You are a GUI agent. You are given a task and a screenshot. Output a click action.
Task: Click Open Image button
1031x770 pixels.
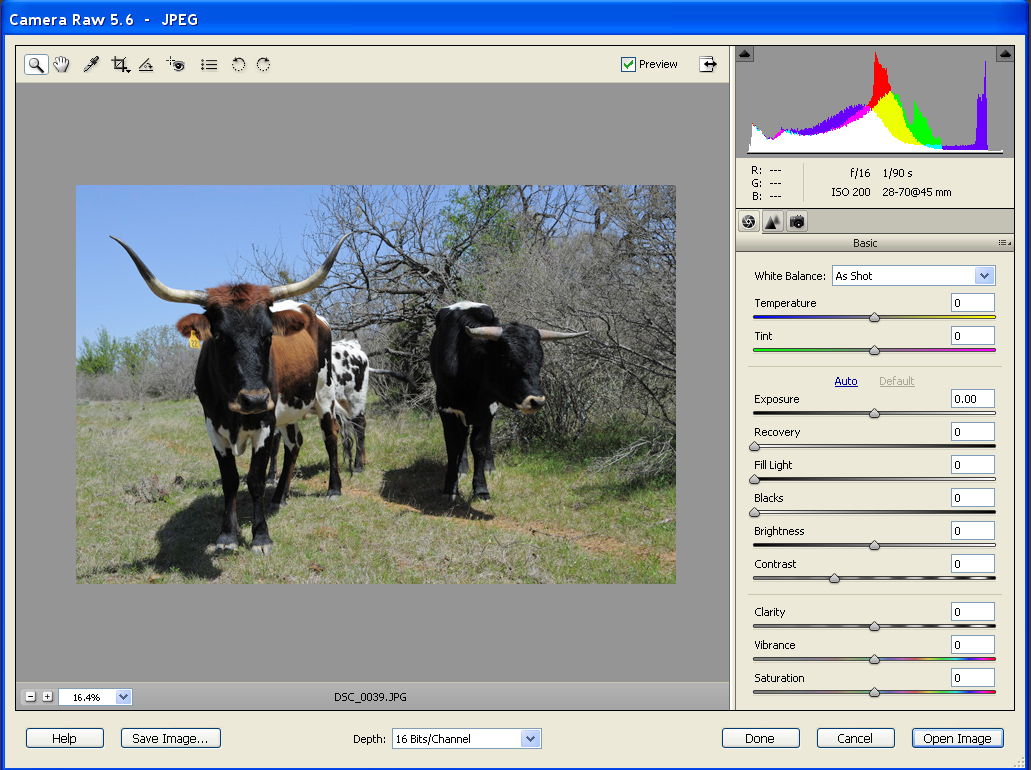click(957, 738)
